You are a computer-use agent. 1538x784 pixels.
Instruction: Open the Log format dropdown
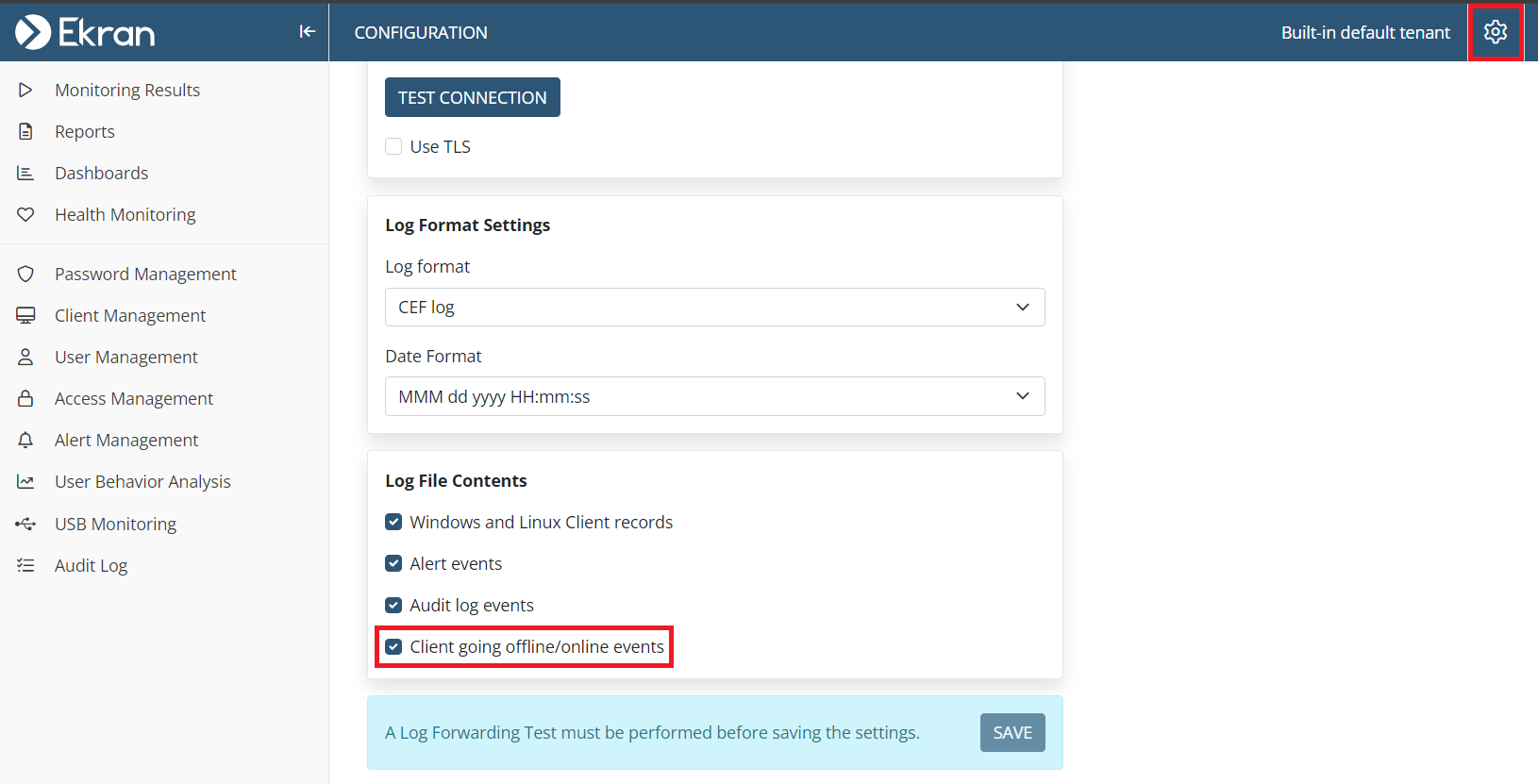point(714,308)
